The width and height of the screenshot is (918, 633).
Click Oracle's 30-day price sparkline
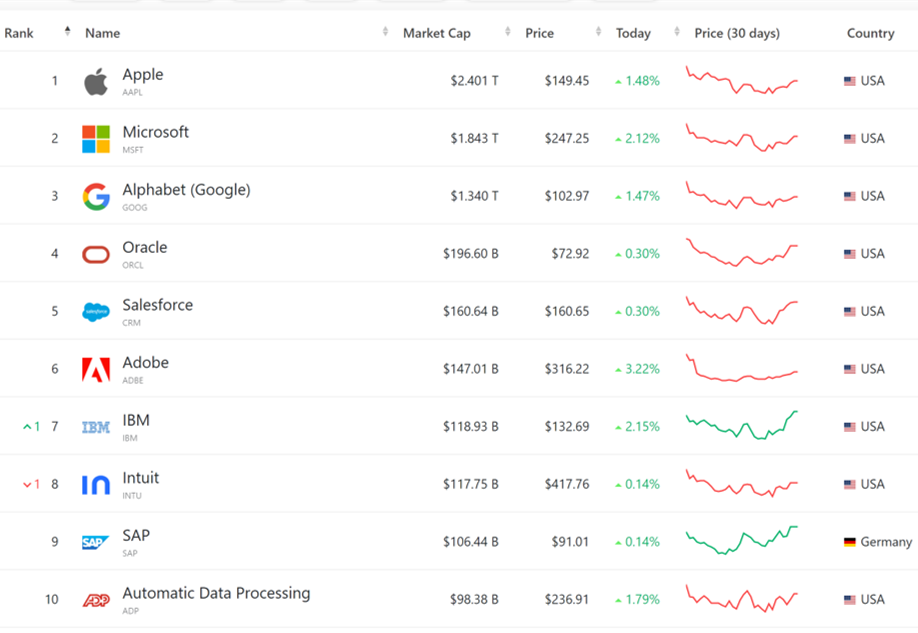742,252
